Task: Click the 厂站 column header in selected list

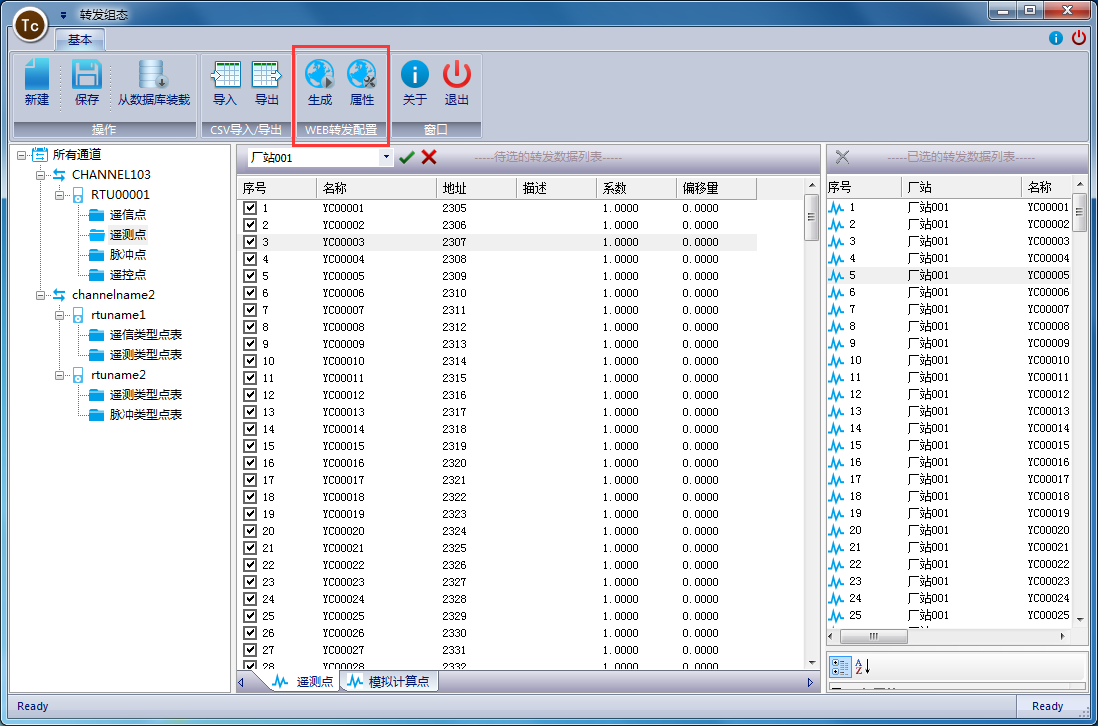Action: pyautogui.click(x=961, y=188)
